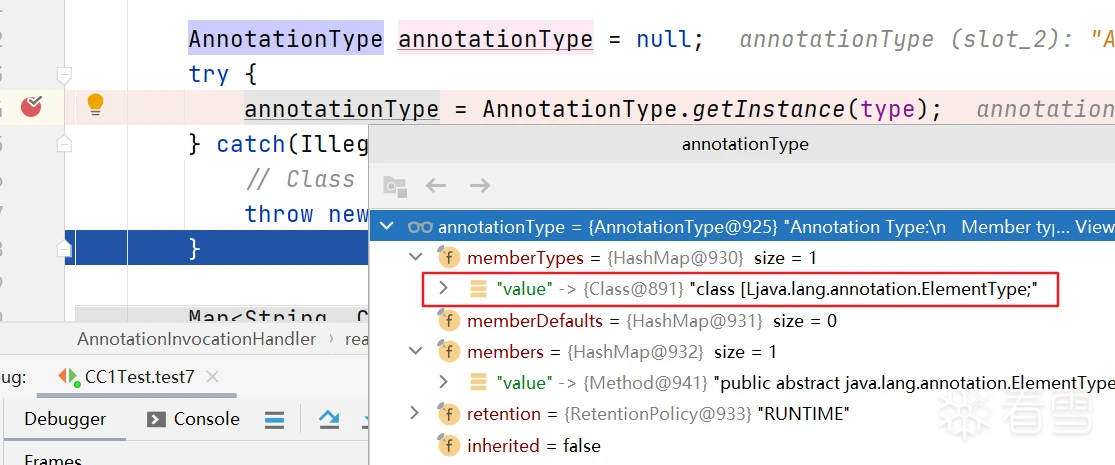The image size is (1115, 465).
Task: Click the set-as-root folder icon in the popup
Action: tap(395, 186)
